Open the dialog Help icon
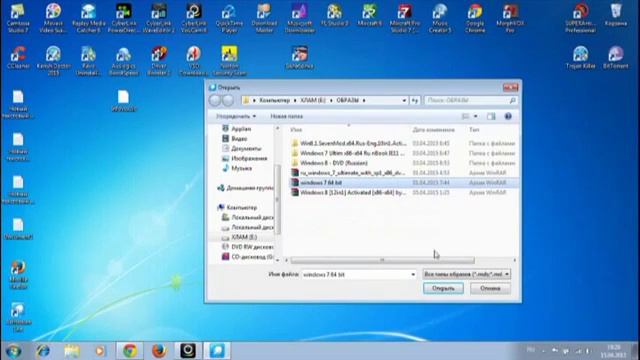 pyautogui.click(x=508, y=117)
